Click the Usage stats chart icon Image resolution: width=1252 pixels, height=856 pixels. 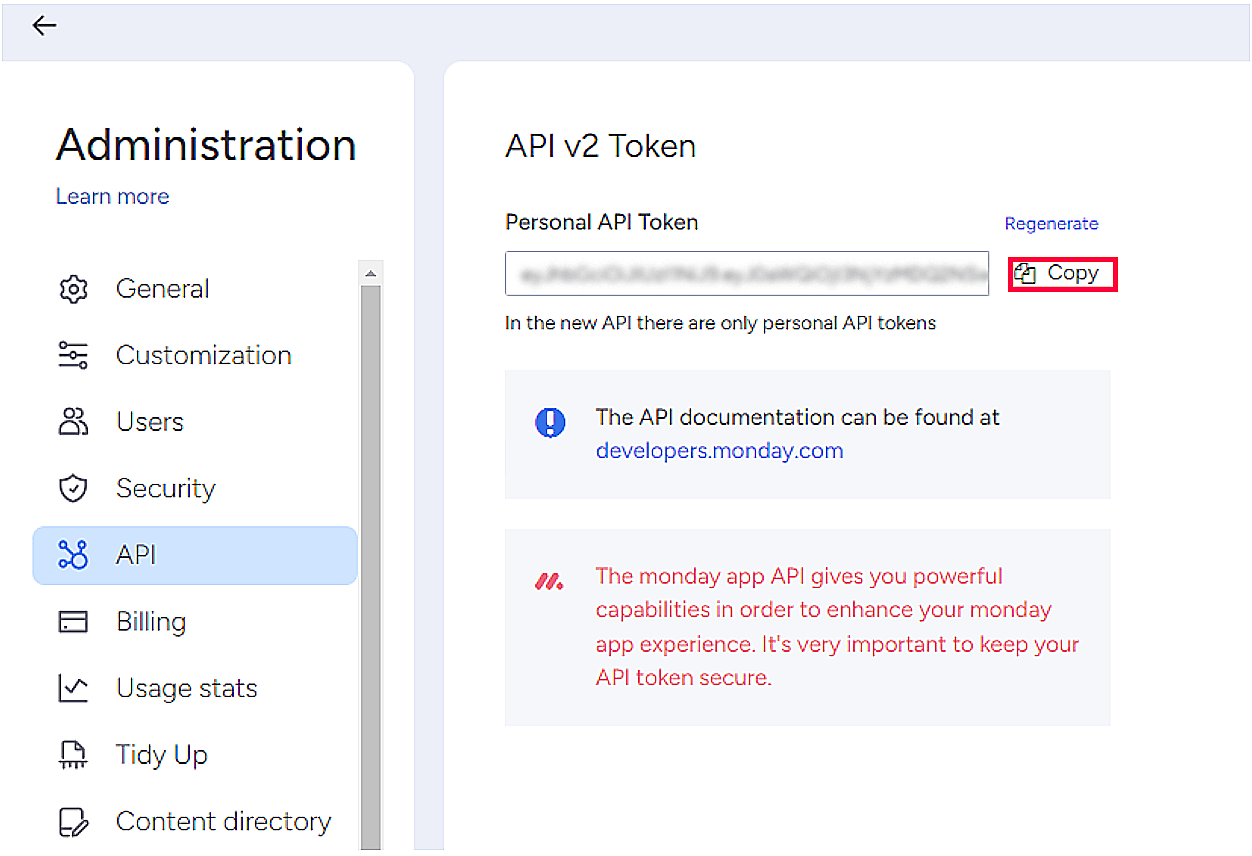pyautogui.click(x=73, y=688)
